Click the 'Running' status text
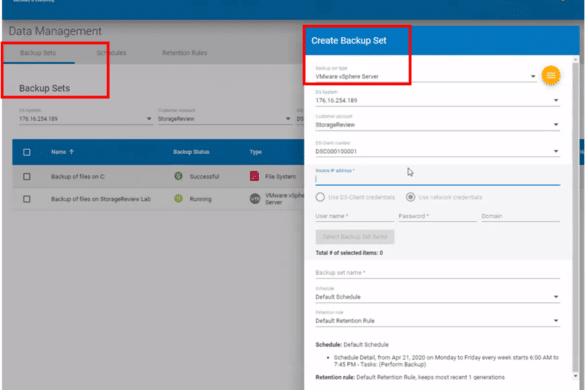This screenshot has width=585, height=390. point(200,199)
